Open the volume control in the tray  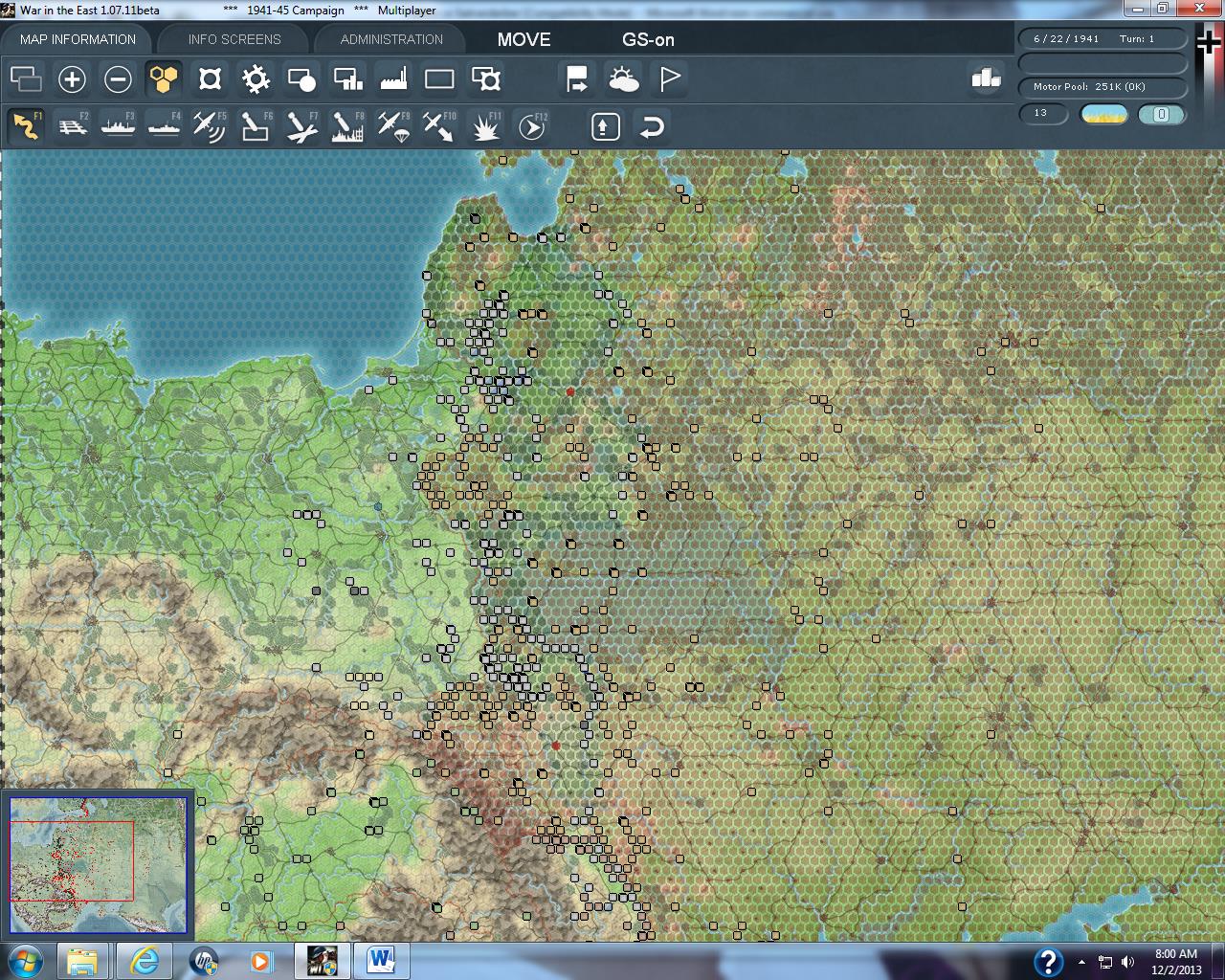[1127, 962]
